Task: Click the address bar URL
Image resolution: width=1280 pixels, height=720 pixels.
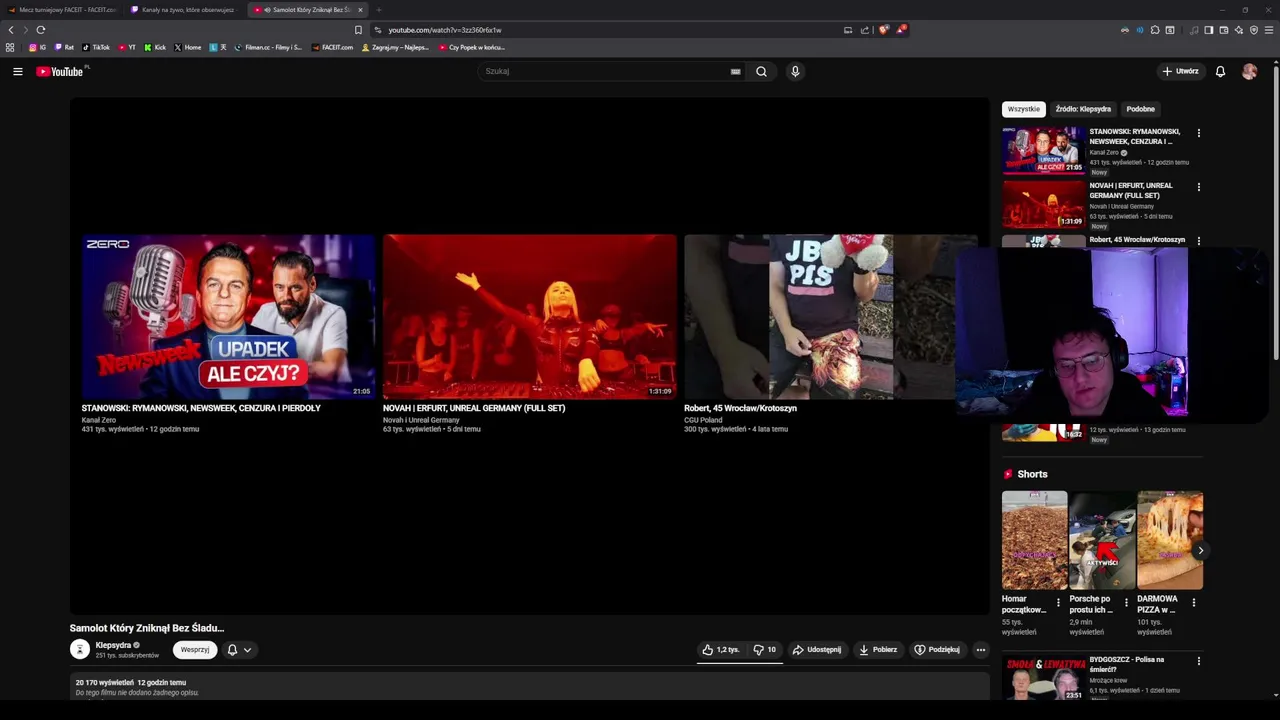Action: [x=445, y=30]
